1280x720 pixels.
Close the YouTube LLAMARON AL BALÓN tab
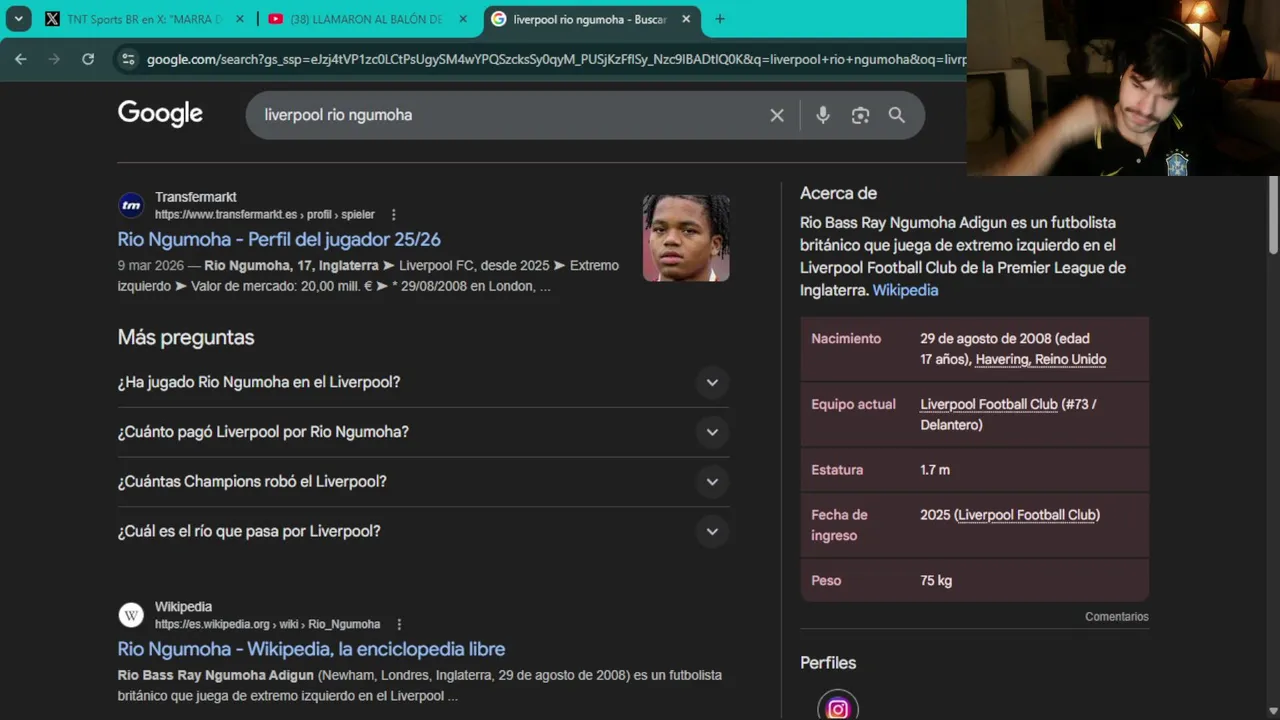coord(463,19)
